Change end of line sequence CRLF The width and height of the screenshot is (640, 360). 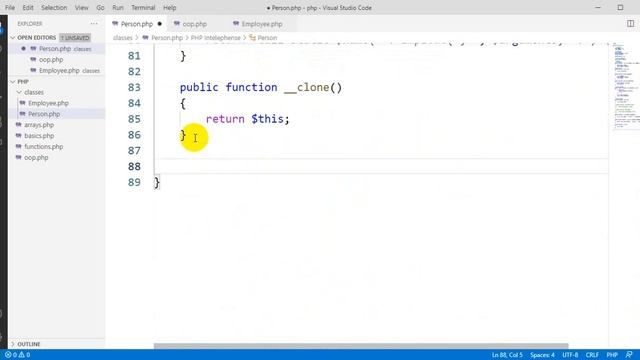pyautogui.click(x=592, y=355)
